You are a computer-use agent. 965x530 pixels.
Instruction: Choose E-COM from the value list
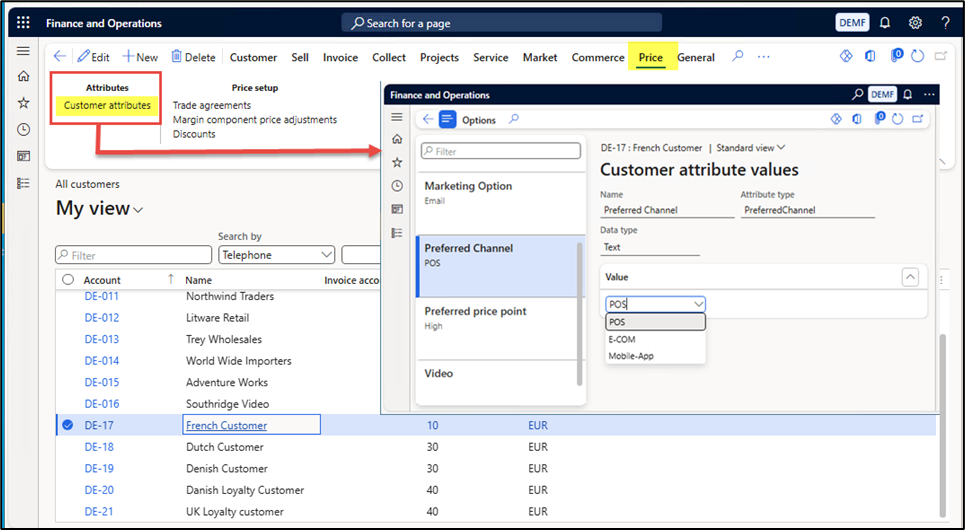(x=655, y=339)
